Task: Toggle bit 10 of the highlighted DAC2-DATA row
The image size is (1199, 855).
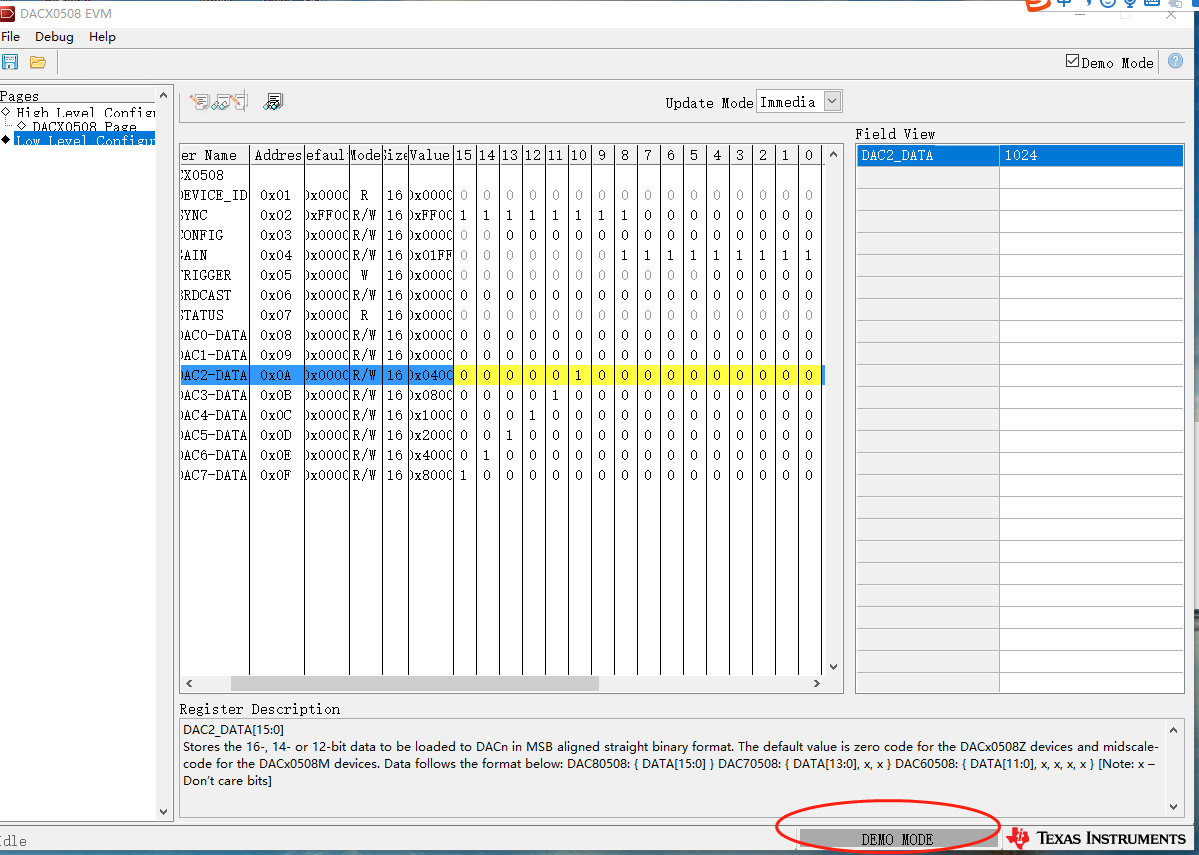Action: pyautogui.click(x=578, y=375)
